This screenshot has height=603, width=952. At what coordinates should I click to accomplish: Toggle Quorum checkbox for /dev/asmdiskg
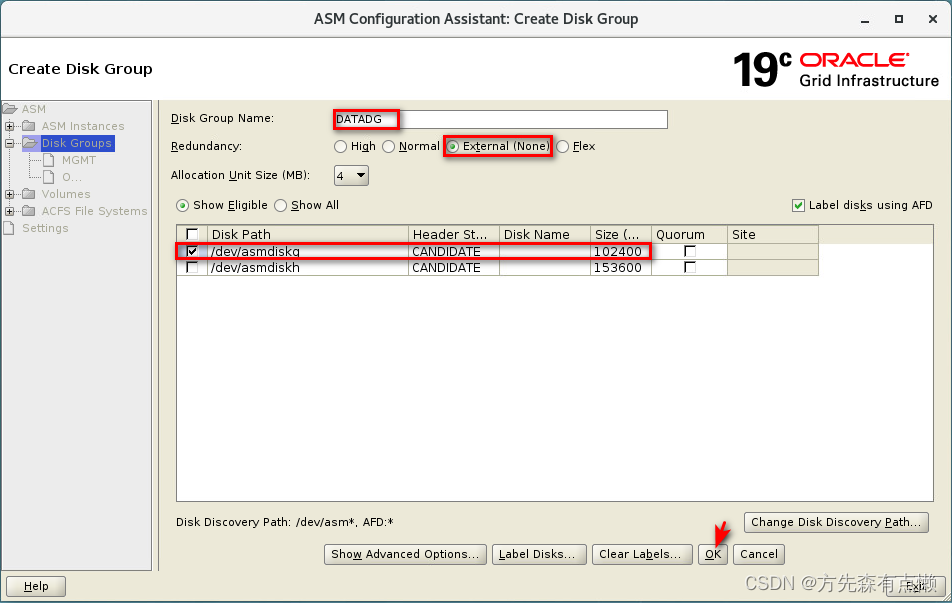[689, 251]
